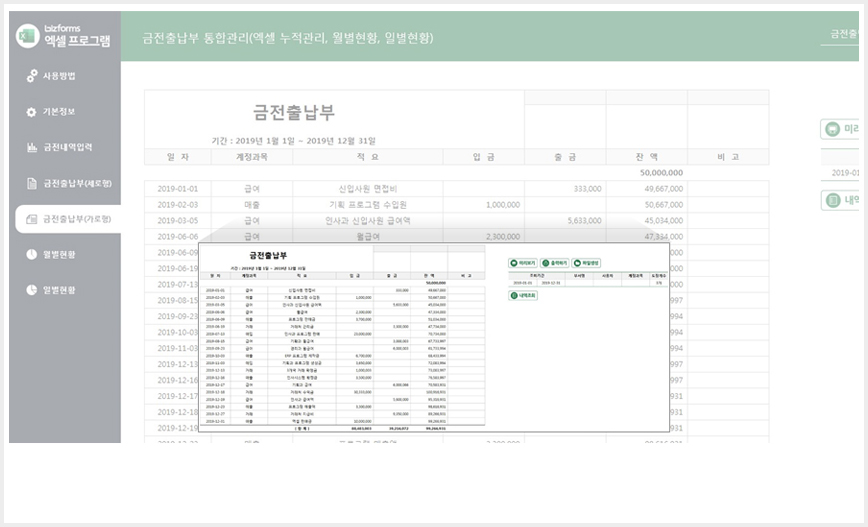Click the balance 49,667,000
This screenshot has width=868, height=527.
pos(663,189)
